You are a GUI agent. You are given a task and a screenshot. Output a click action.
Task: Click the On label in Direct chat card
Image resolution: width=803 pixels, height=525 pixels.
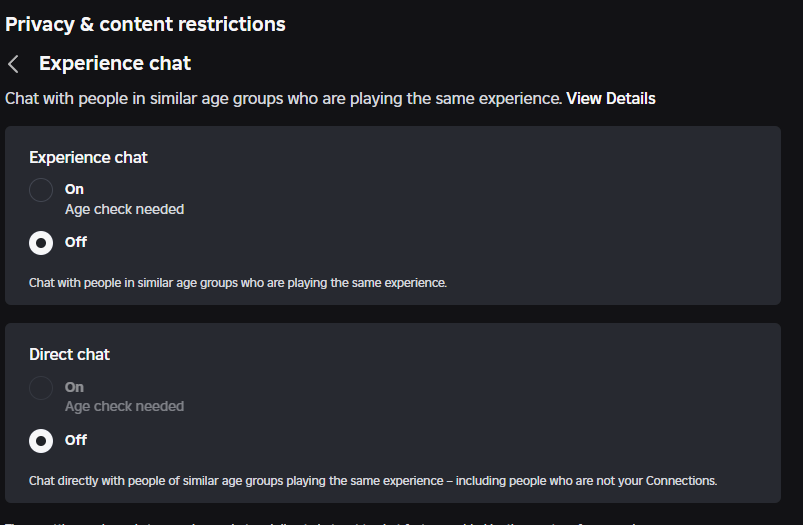pos(75,387)
